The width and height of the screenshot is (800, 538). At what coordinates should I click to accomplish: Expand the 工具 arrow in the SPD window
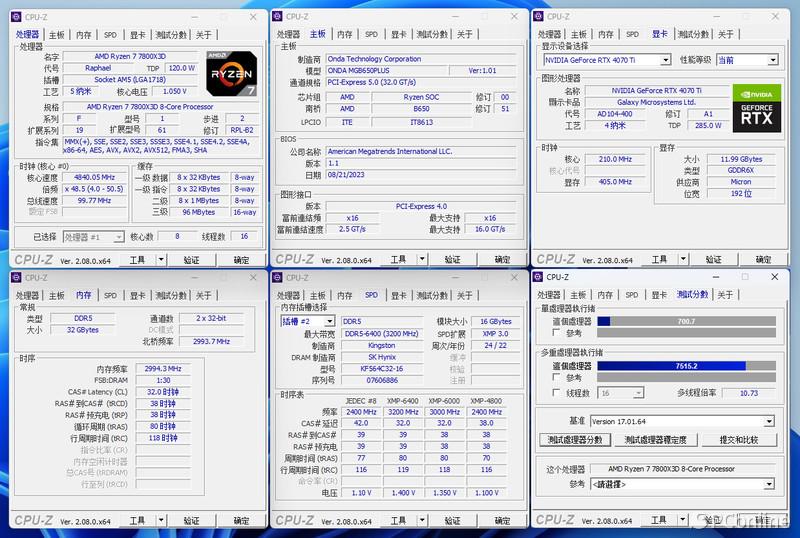pos(422,520)
